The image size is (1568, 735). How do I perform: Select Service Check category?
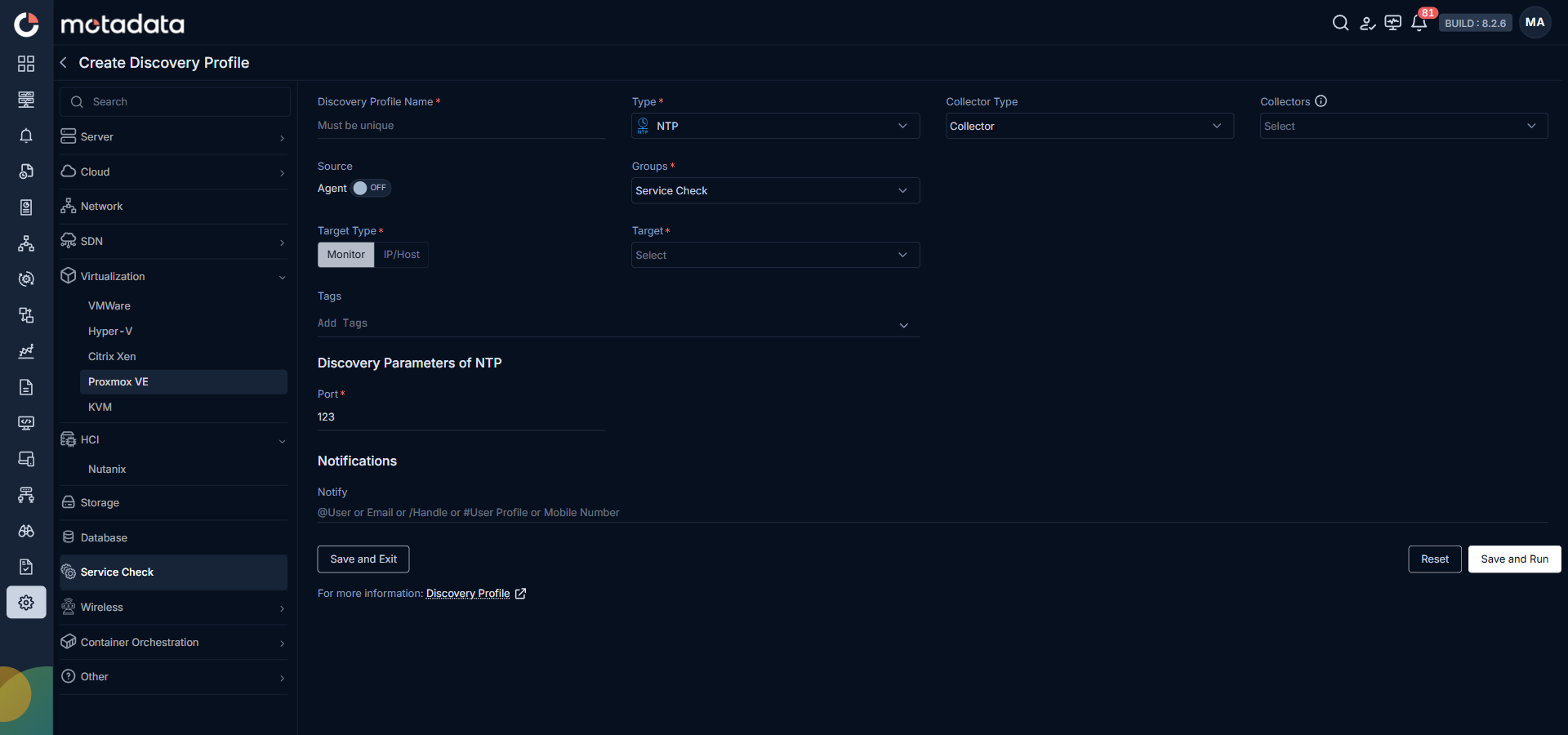pos(174,572)
